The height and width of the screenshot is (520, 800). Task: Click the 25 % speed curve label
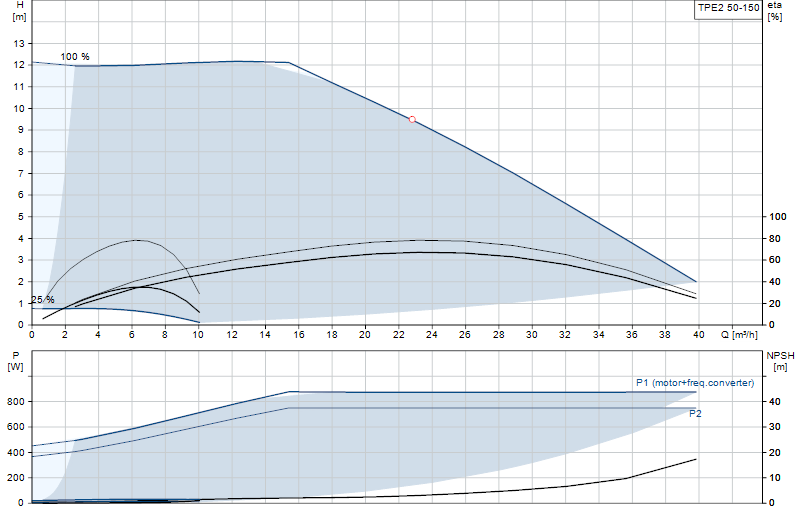point(43,300)
